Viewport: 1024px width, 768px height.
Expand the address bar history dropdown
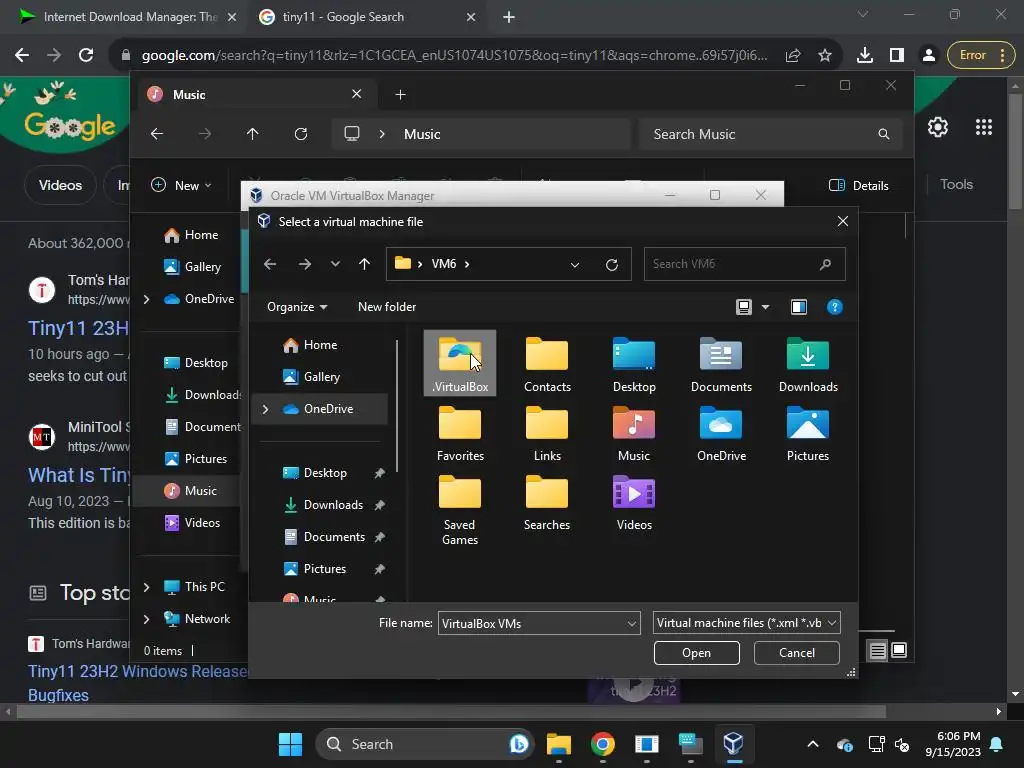tap(575, 264)
